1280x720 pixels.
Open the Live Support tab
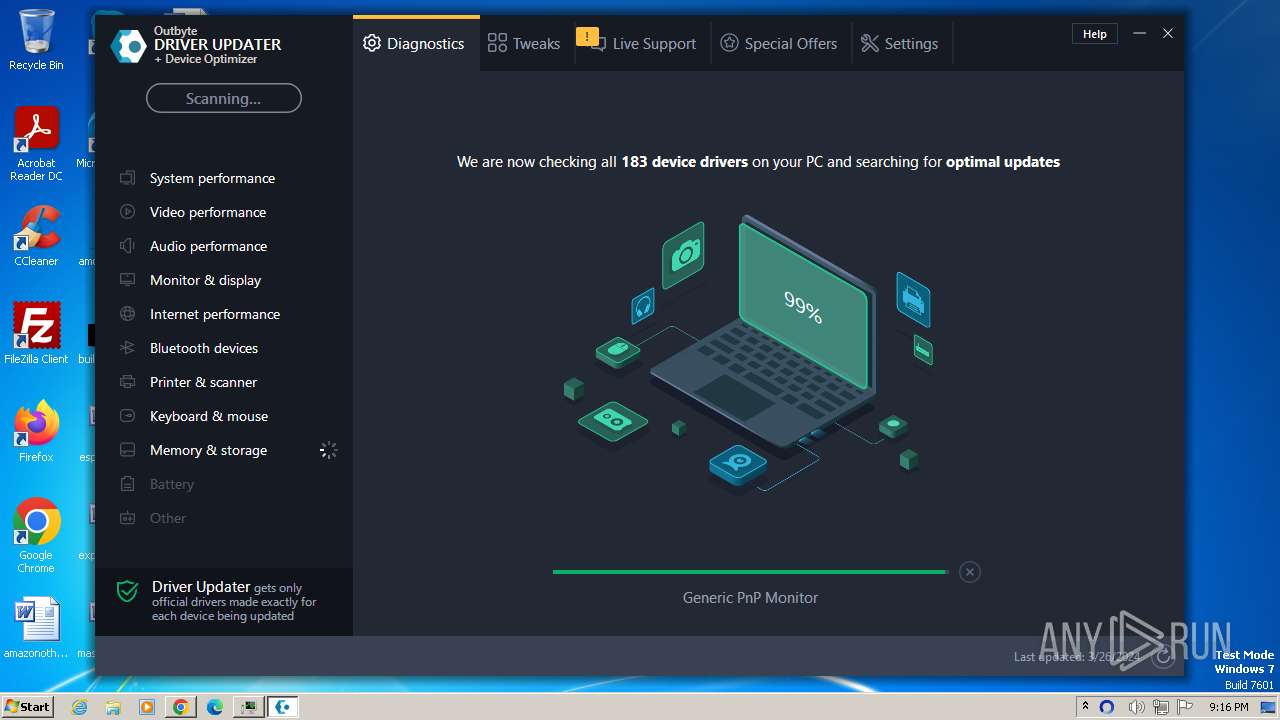pos(642,44)
